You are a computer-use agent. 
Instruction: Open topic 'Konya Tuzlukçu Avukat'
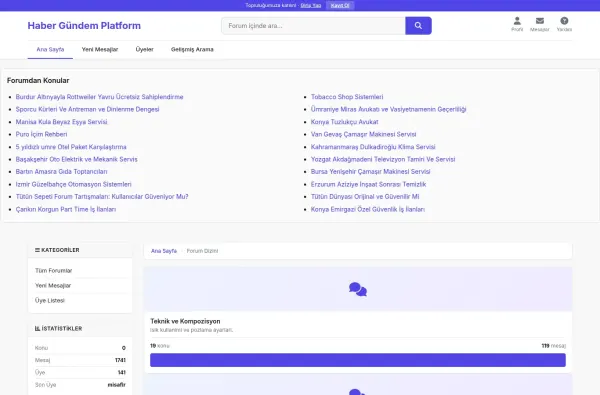pos(344,122)
